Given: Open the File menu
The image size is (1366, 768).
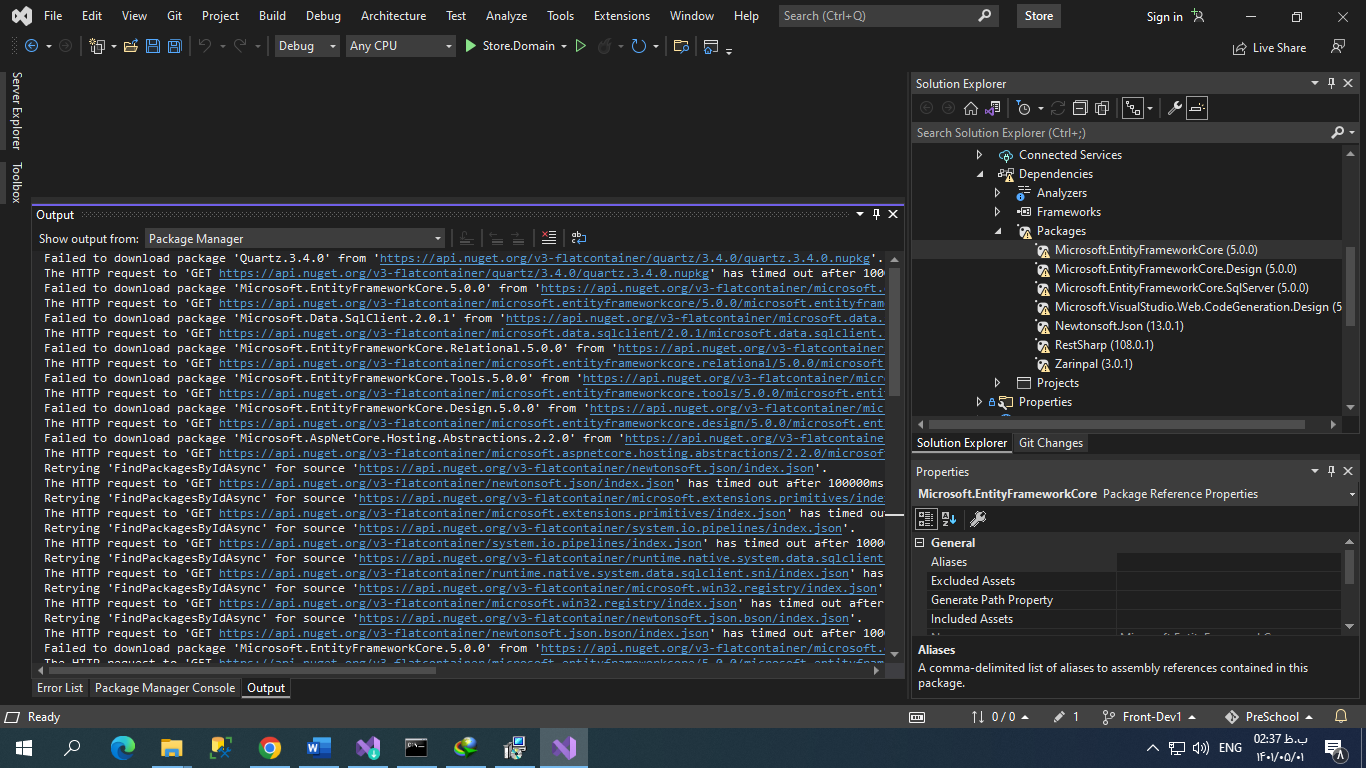Looking at the screenshot, I should (x=53, y=16).
